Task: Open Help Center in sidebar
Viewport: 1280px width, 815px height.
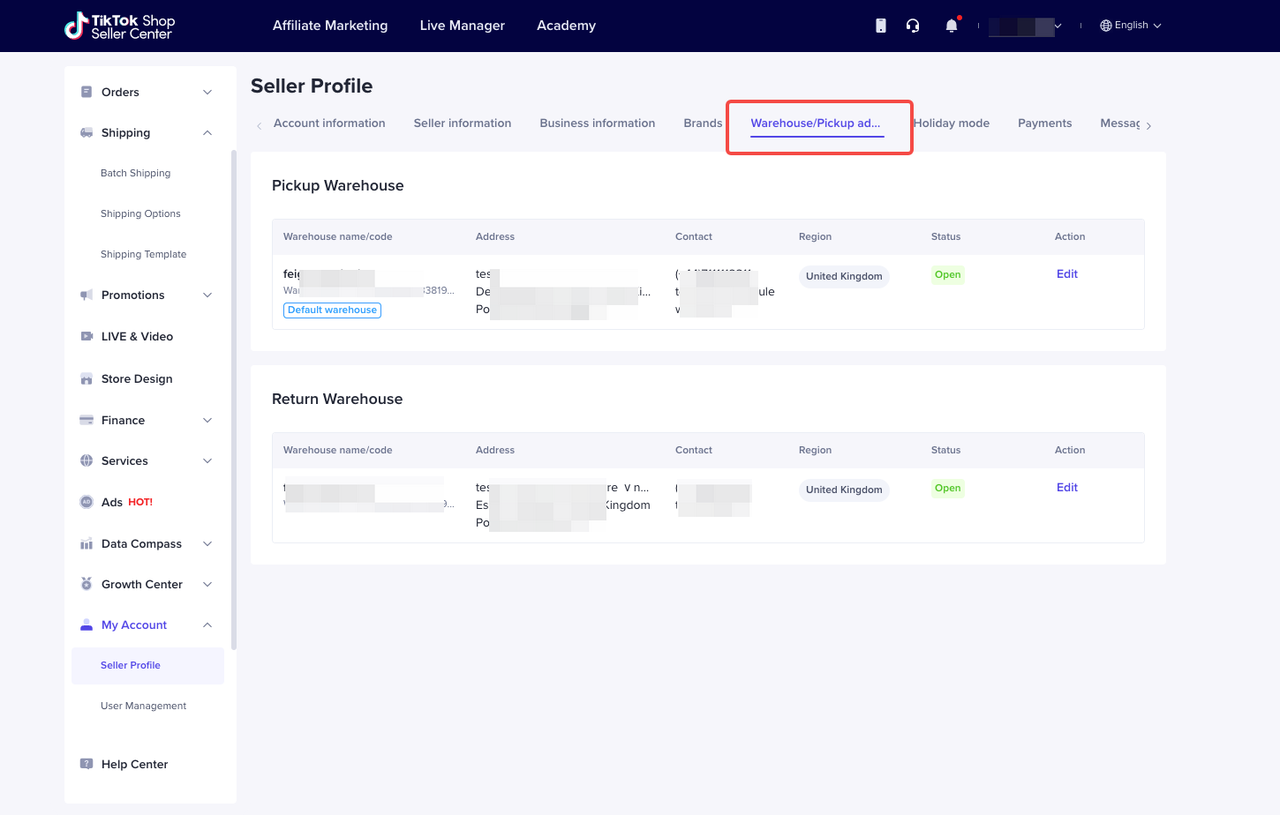Action: point(134,764)
